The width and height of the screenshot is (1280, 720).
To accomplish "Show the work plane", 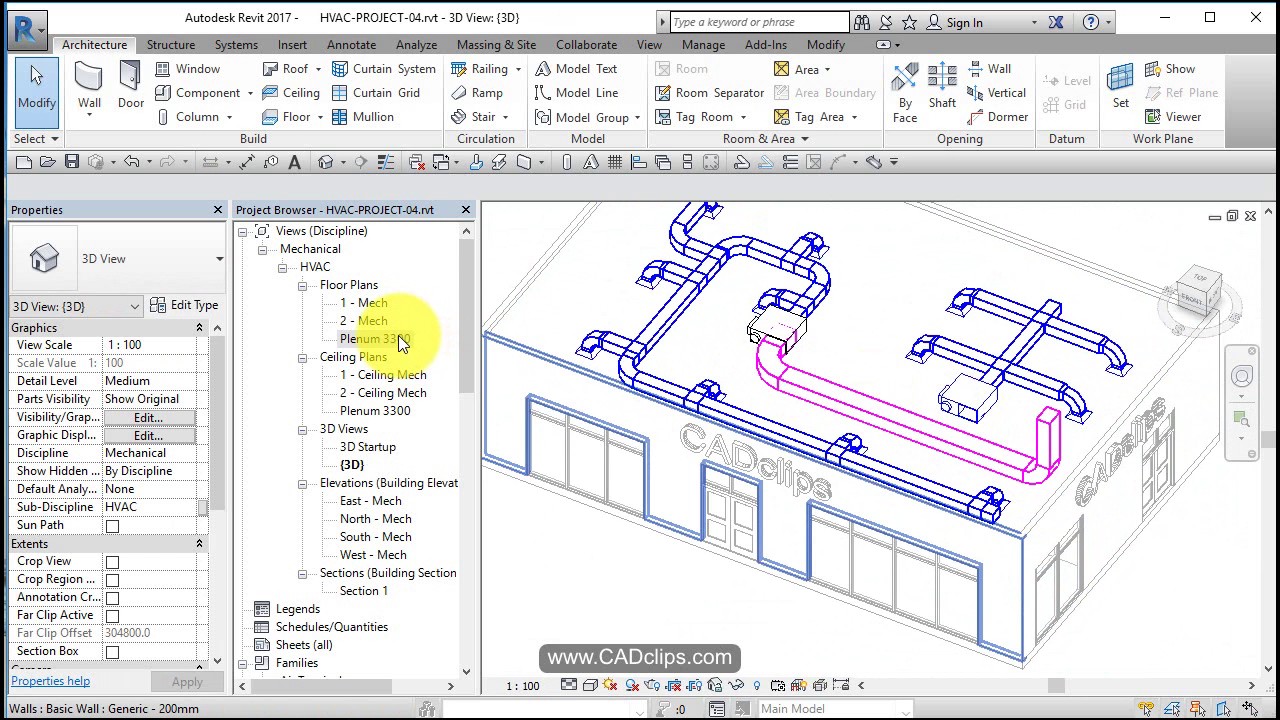I will pos(1169,69).
